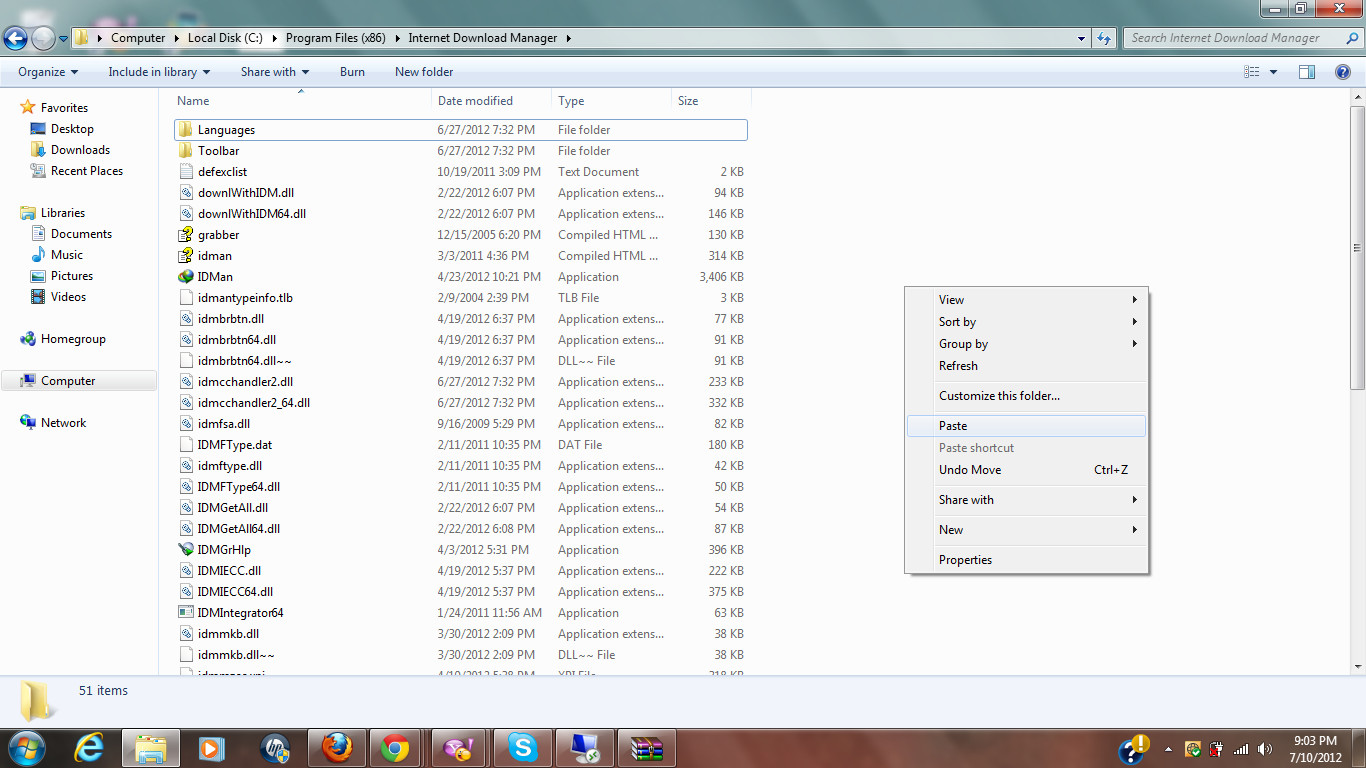The width and height of the screenshot is (1366, 768).
Task: Open the Organize dropdown menu
Action: click(48, 72)
